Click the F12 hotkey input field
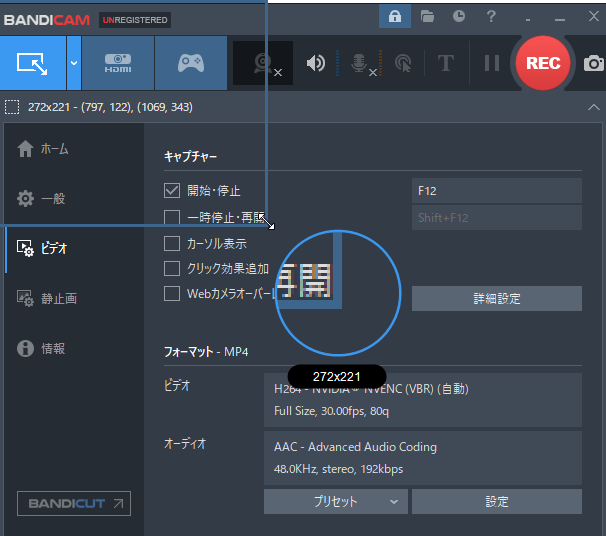This screenshot has width=606, height=536. 497,191
